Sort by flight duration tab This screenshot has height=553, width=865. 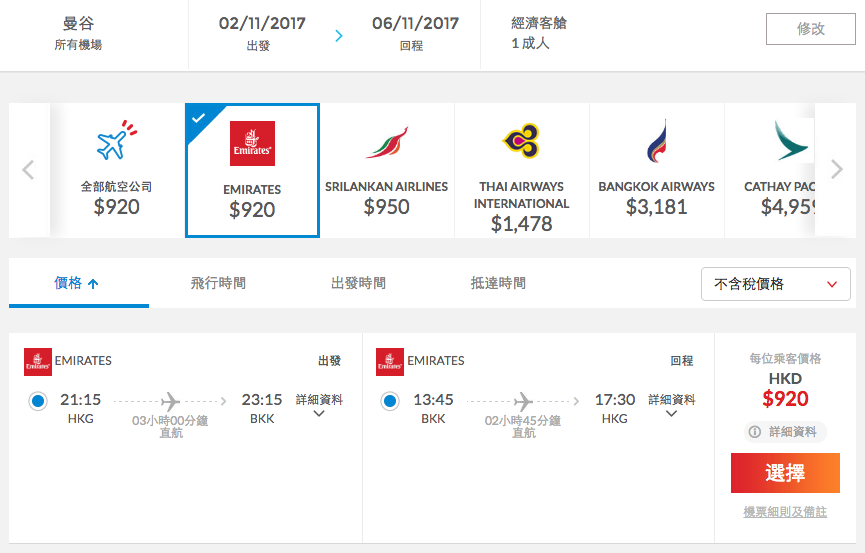(x=218, y=283)
